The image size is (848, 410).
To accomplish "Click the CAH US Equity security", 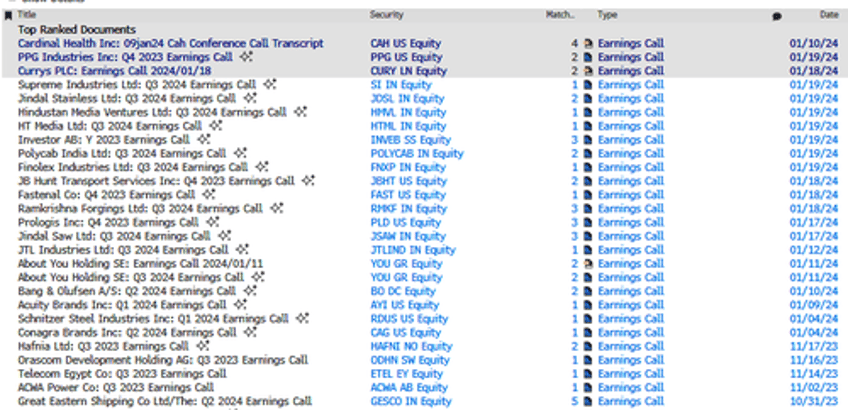I will (406, 43).
